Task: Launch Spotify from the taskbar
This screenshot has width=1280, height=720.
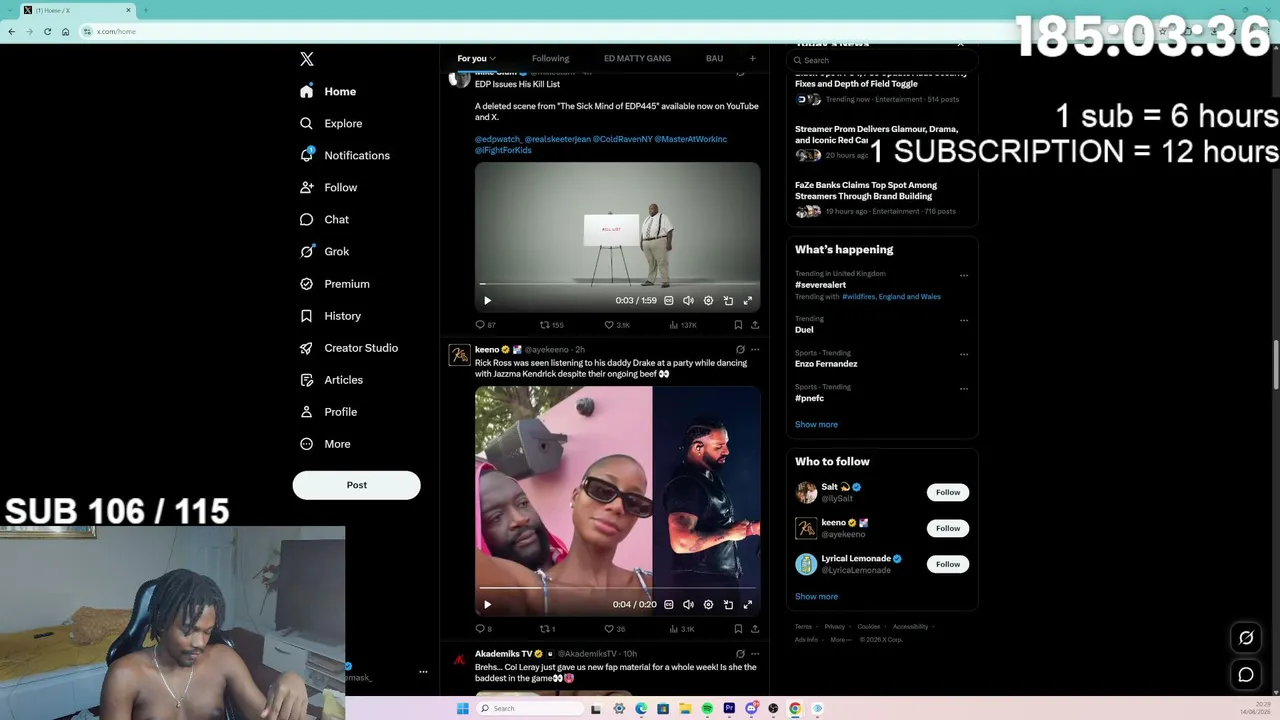Action: 707,709
